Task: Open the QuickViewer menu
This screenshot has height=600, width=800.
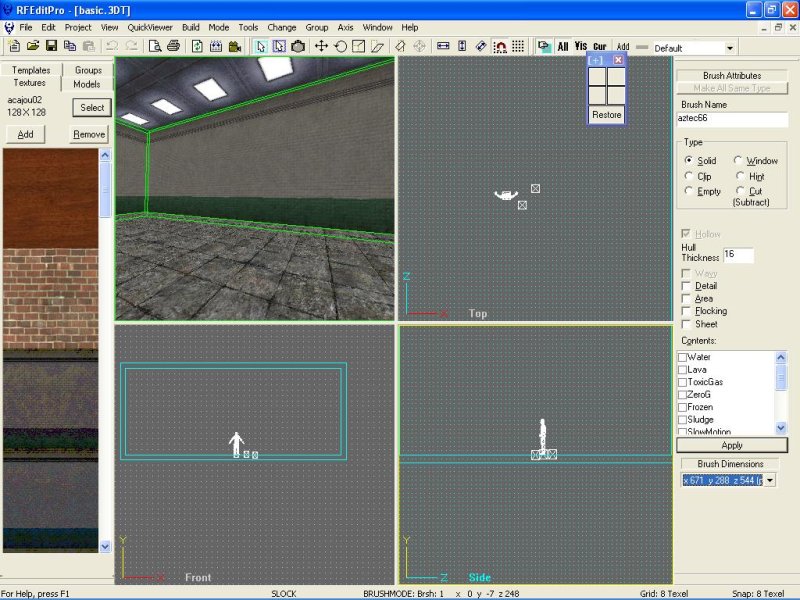Action: 149,27
